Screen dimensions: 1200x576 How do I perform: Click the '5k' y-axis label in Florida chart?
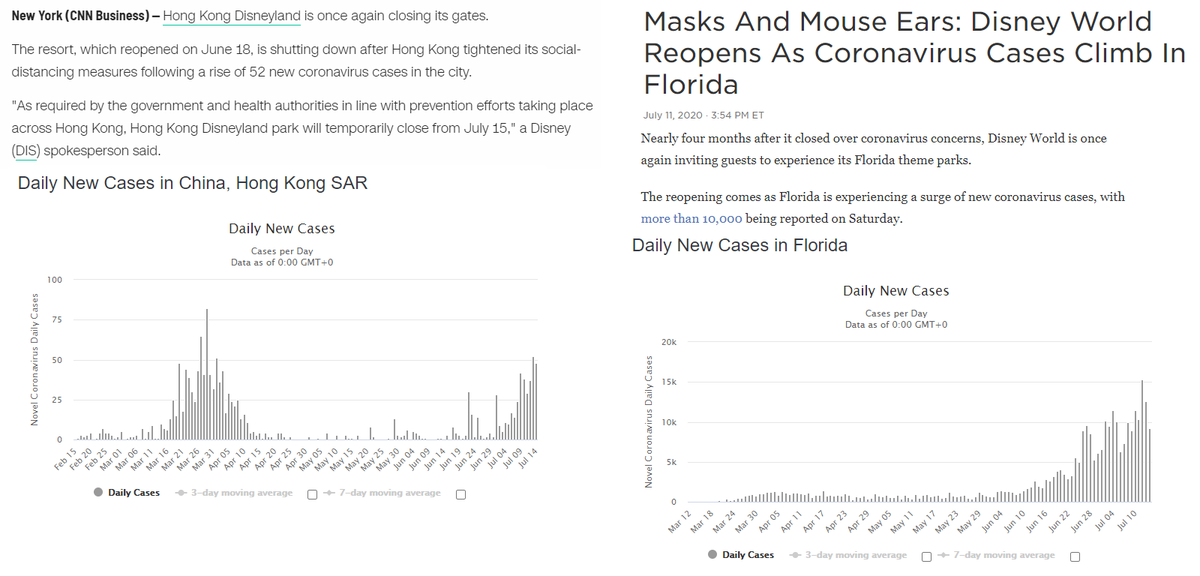tap(671, 462)
